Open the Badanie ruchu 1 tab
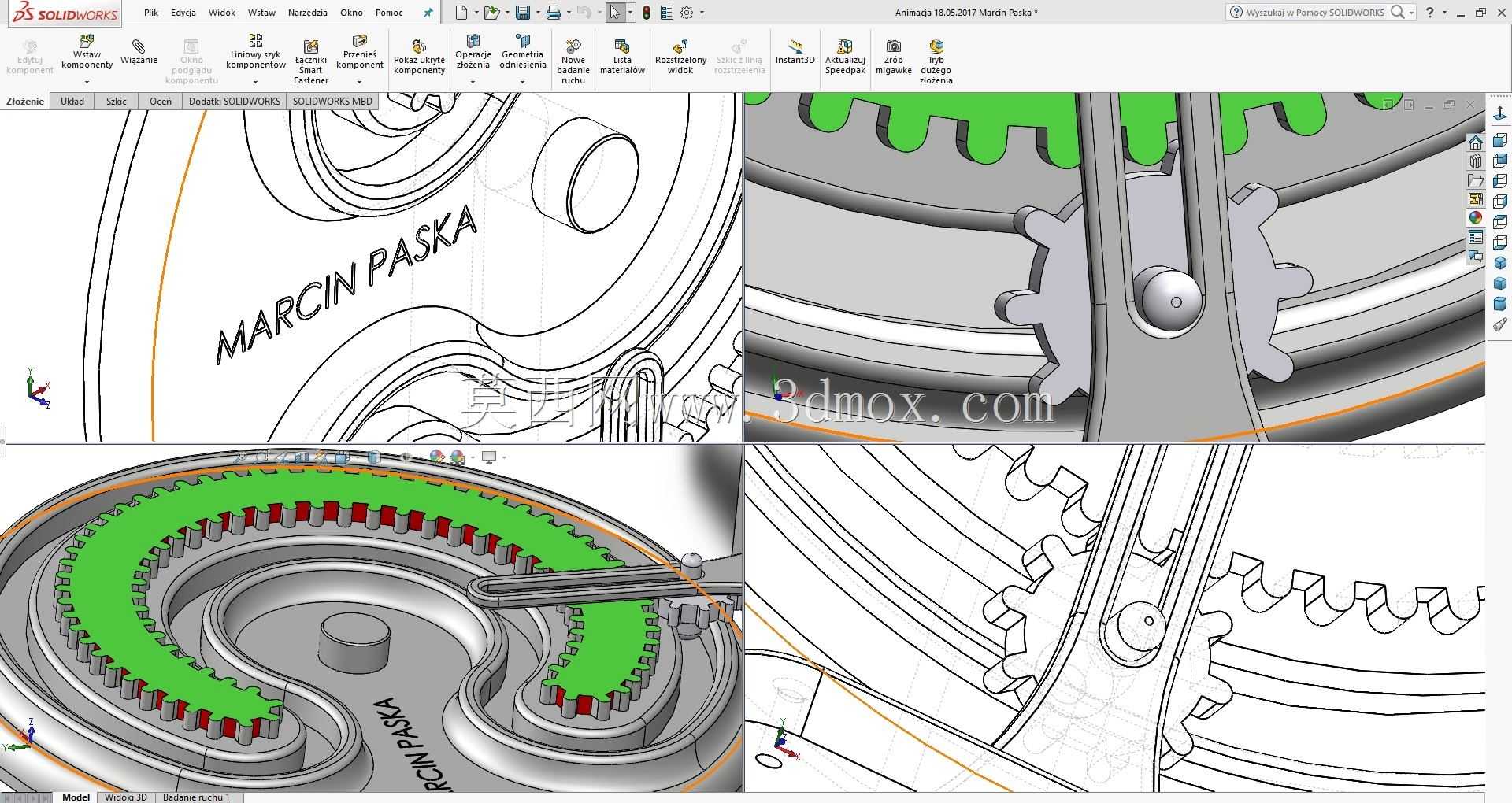This screenshot has width=1512, height=803. click(x=196, y=797)
